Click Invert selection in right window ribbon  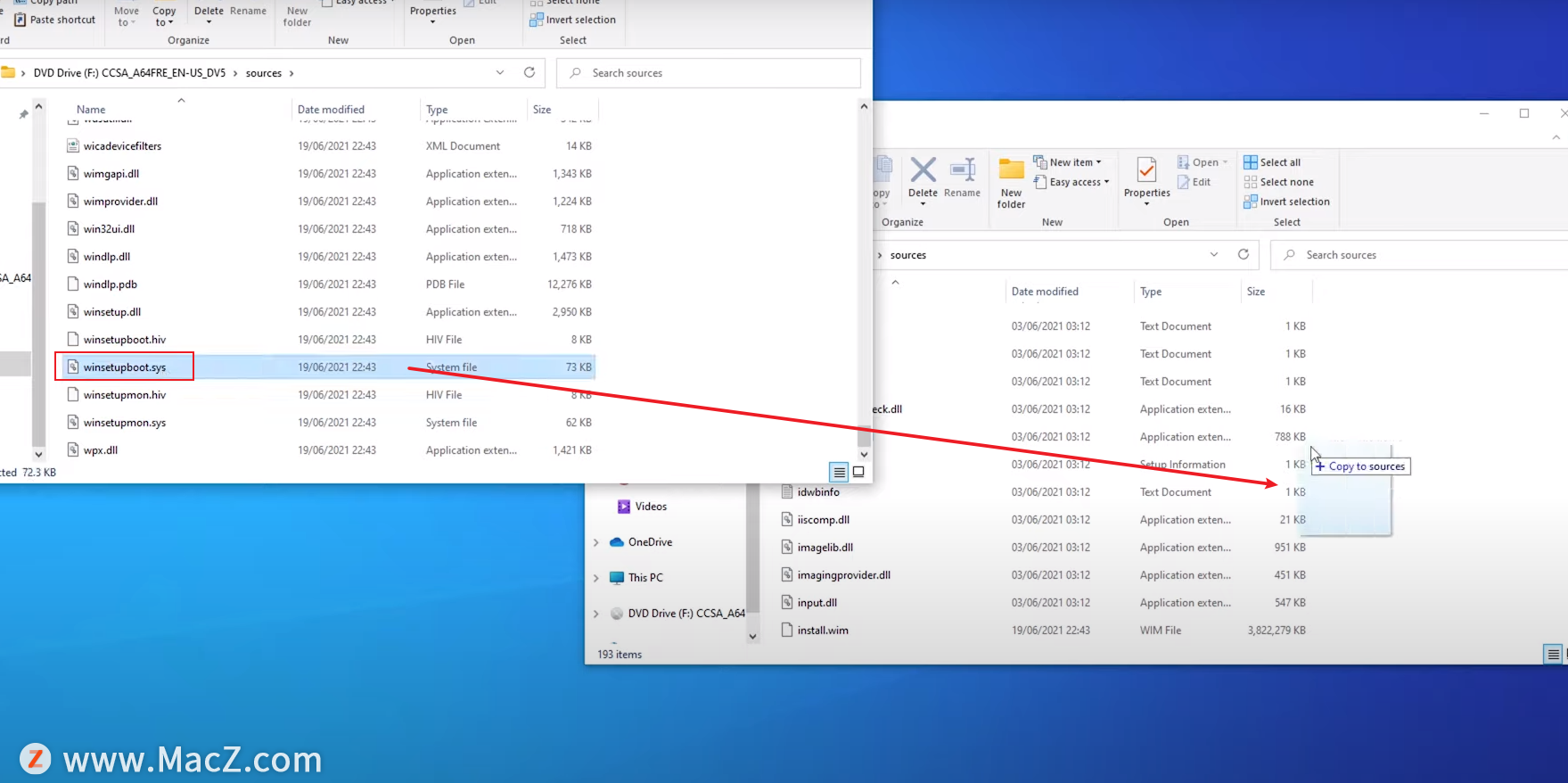click(1286, 202)
